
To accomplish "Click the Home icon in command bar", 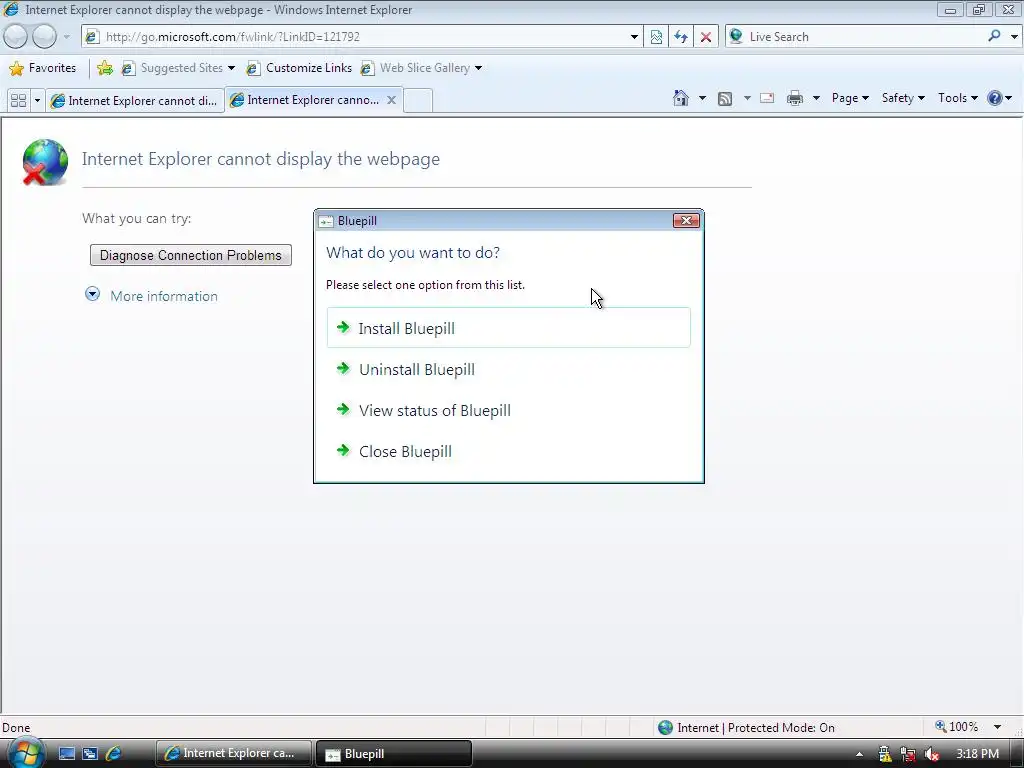I will [x=680, y=98].
